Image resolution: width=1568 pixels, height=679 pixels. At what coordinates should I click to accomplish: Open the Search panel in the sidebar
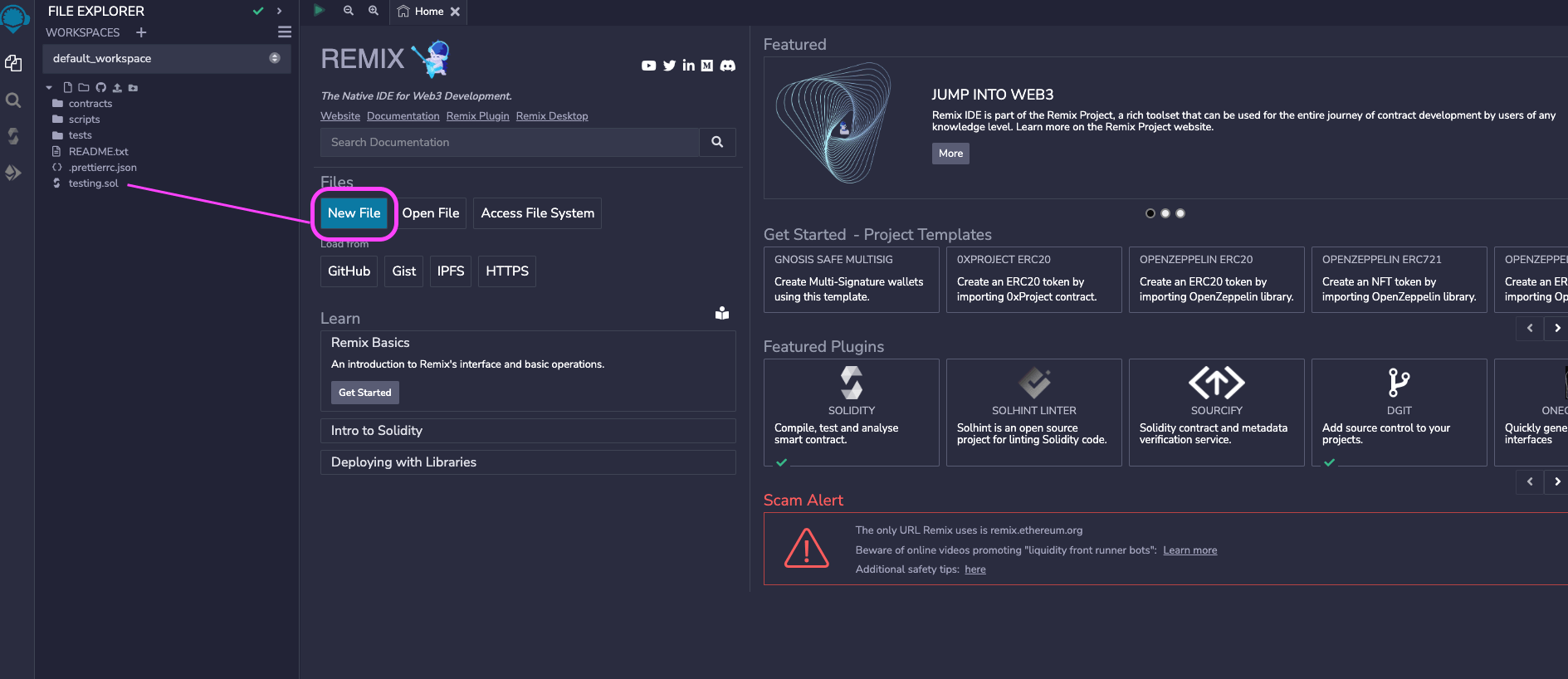point(13,100)
